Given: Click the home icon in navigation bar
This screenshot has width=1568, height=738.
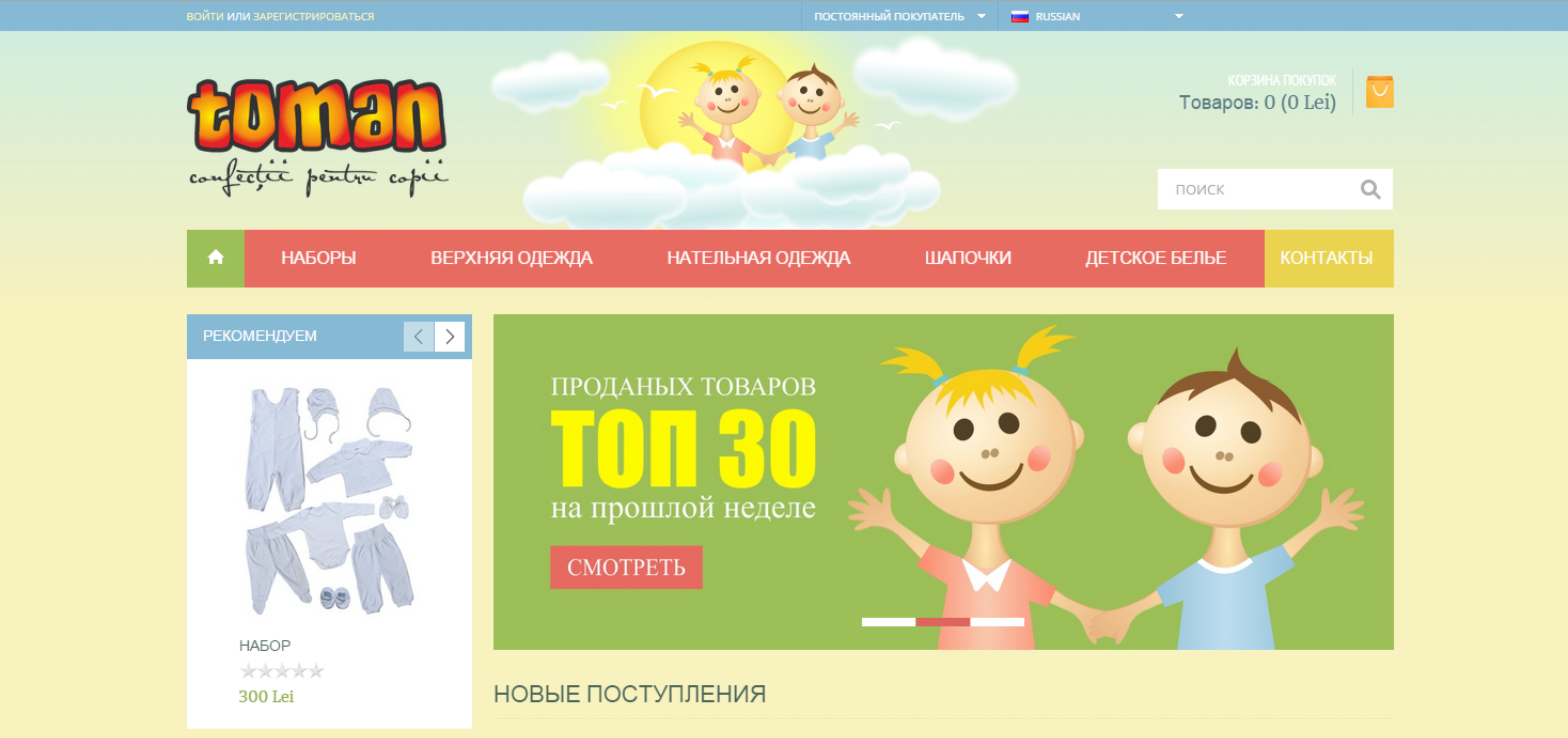Looking at the screenshot, I should [x=215, y=258].
